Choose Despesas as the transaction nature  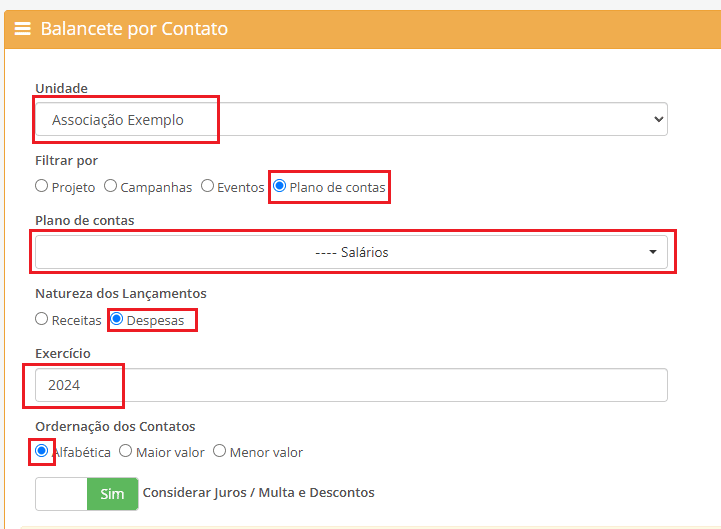[x=117, y=319]
